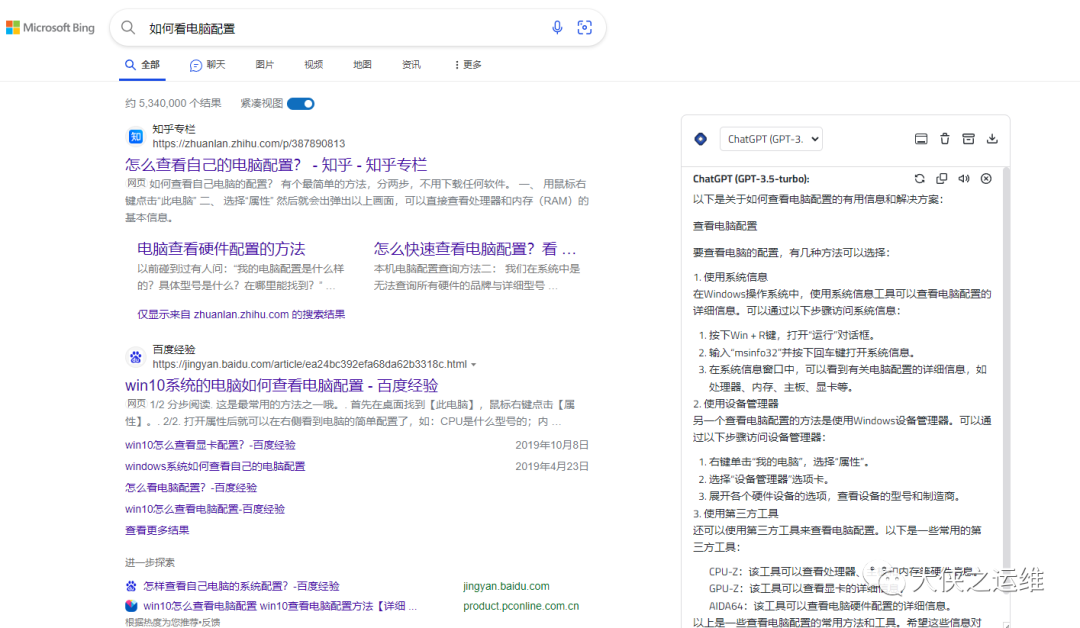Viewport: 1080px width, 628px height.
Task: Regenerate the ChatGPT answer with refresh icon
Action: tap(920, 178)
